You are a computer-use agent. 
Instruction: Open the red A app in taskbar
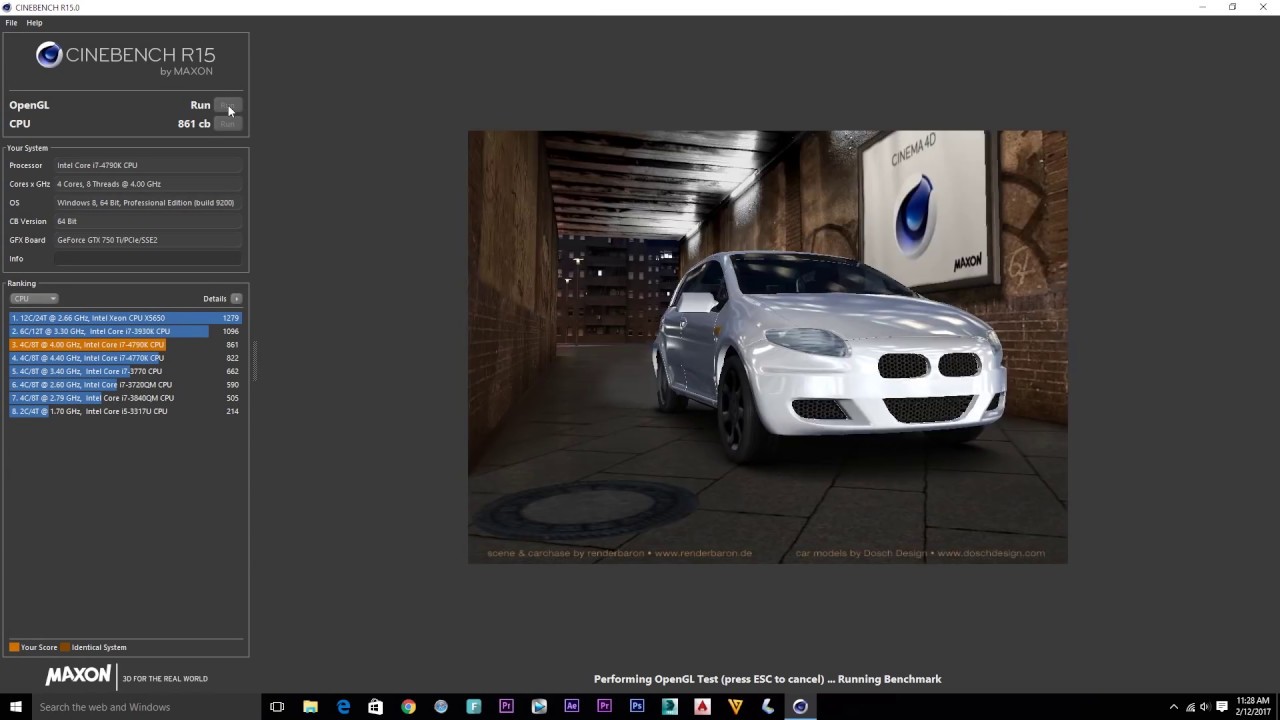[x=702, y=707]
